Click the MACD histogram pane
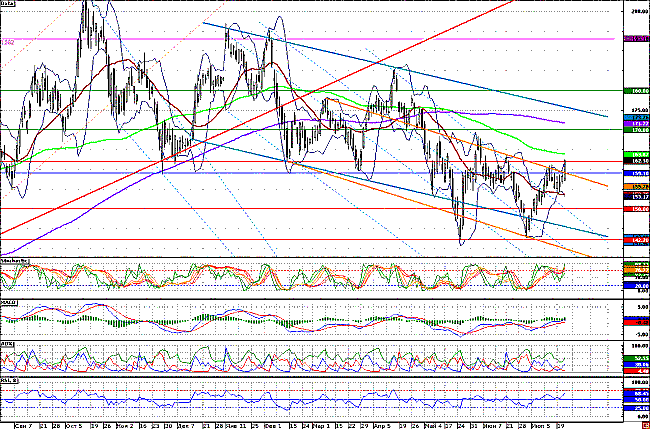The width and height of the screenshot is (650, 429). 300,321
